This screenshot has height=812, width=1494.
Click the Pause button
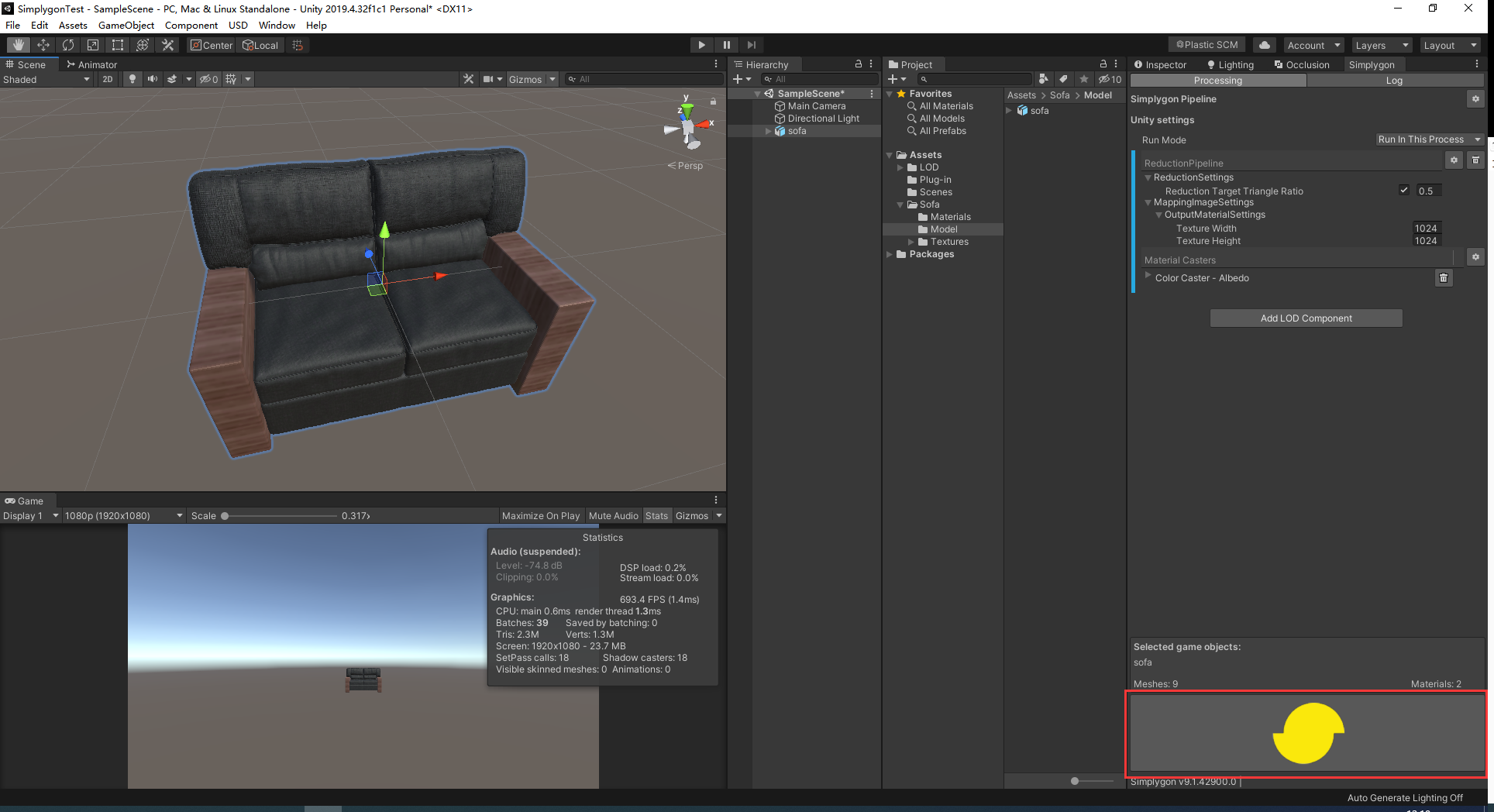726,45
